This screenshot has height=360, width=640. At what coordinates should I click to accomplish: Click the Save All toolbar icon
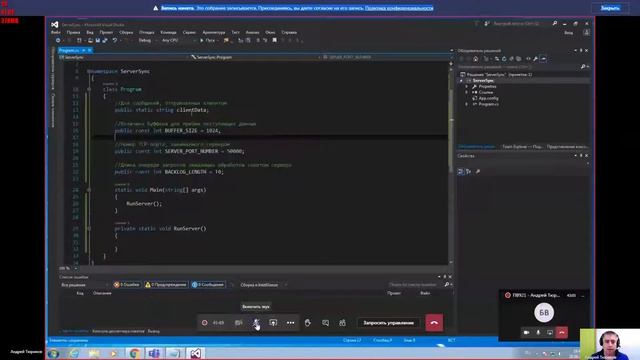point(105,40)
